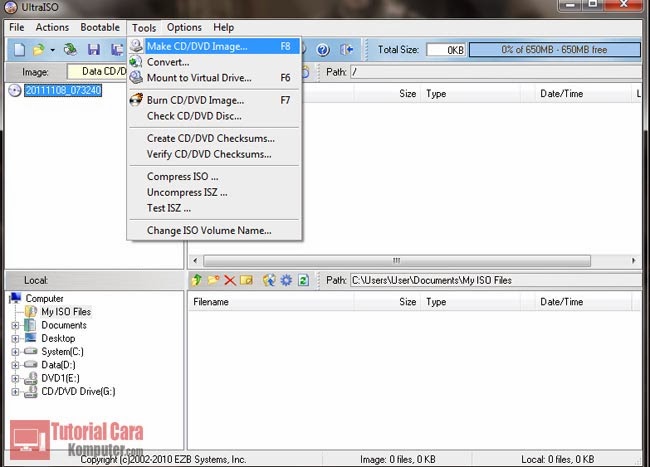Click the Burn CD/DVD Image flame icon
This screenshot has width=650, height=467.
point(136,100)
